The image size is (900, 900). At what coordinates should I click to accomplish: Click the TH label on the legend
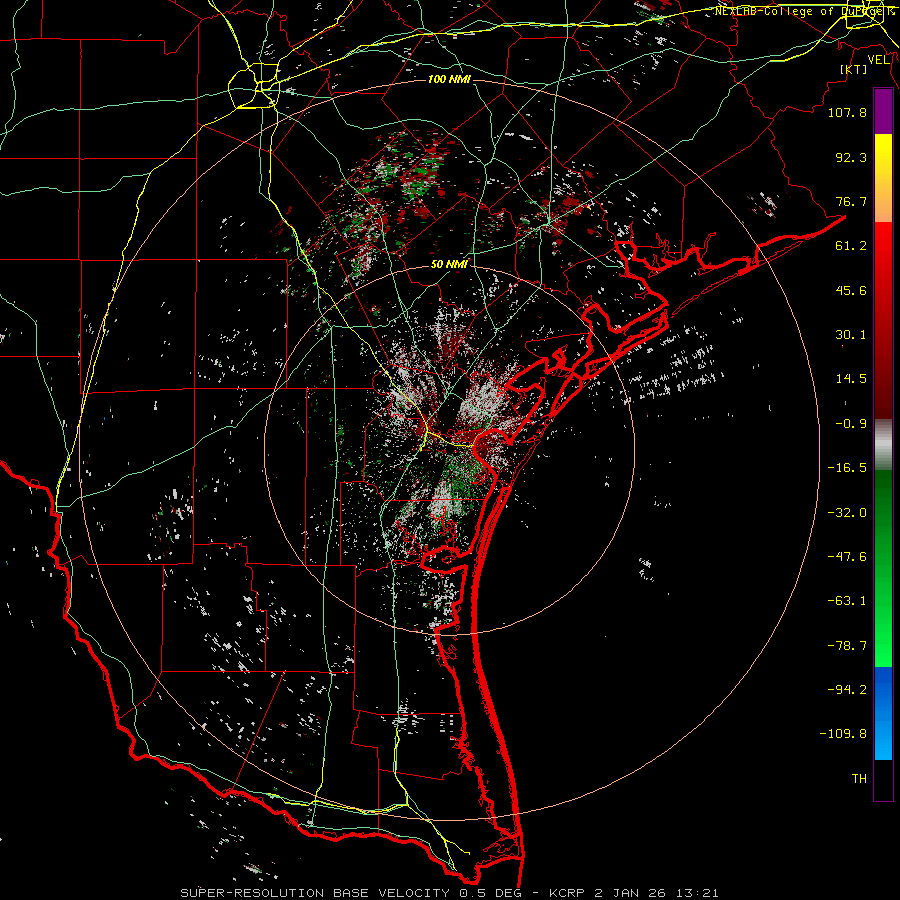(x=859, y=779)
